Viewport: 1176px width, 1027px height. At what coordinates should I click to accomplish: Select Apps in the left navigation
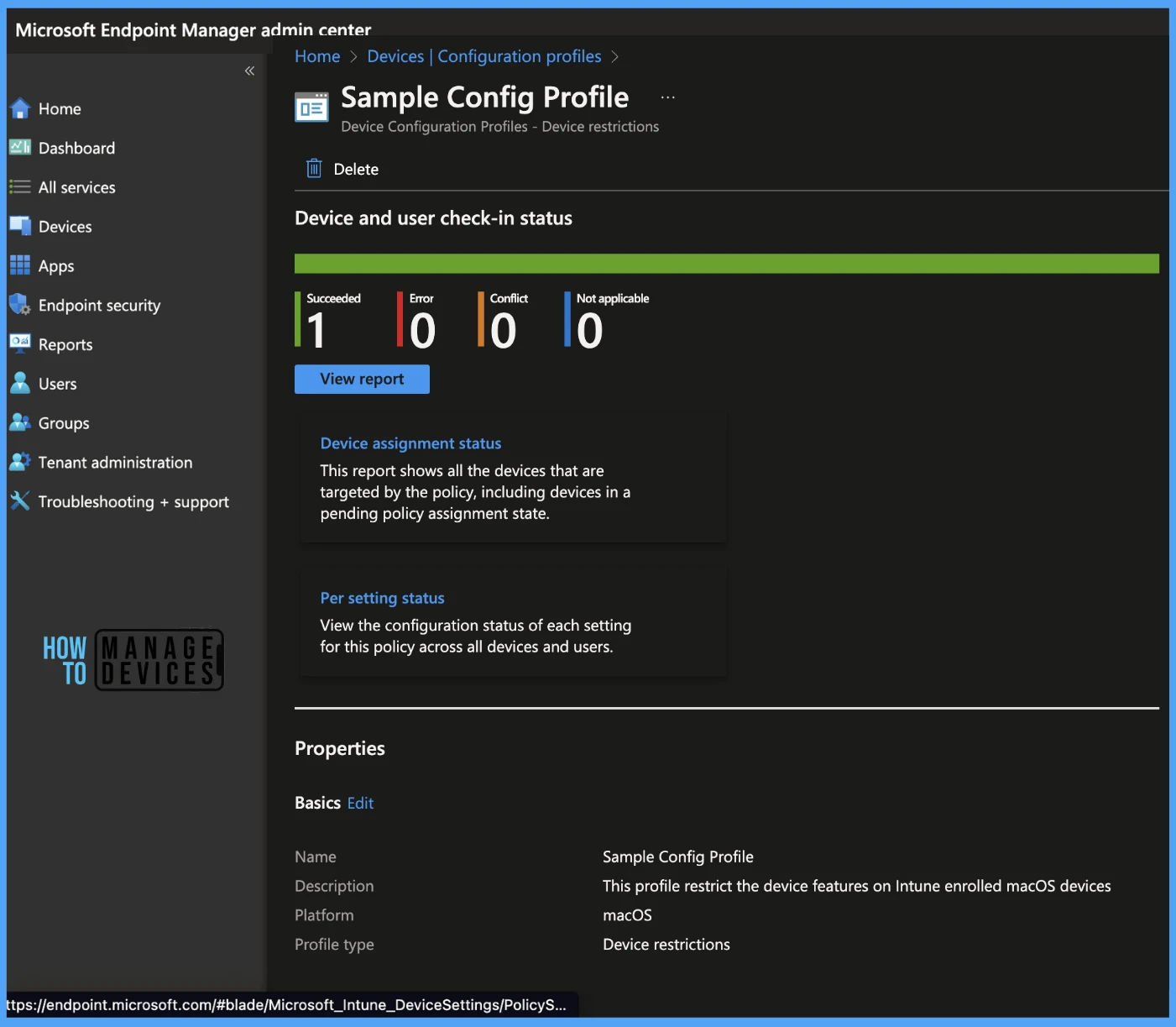tap(56, 266)
